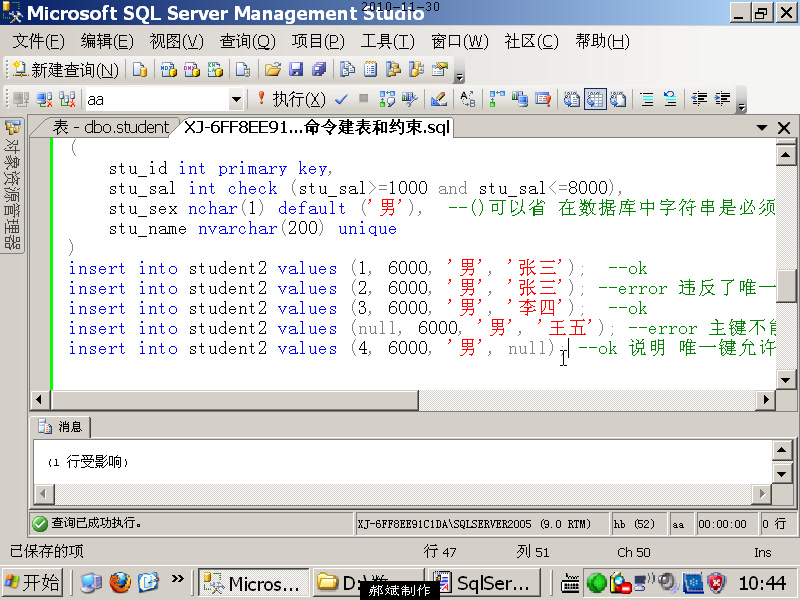Switch to the Micros... taskbar button
The height and width of the screenshot is (600, 800).
click(x=254, y=582)
